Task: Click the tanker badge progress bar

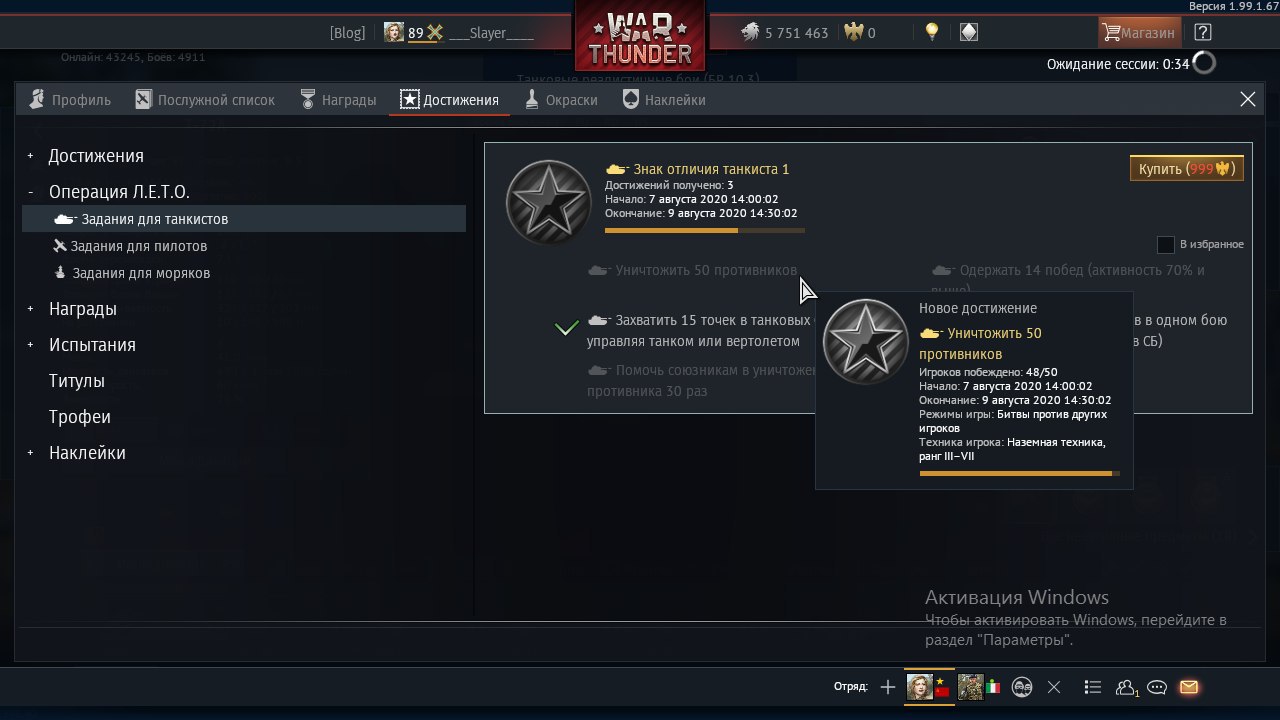Action: (x=705, y=230)
